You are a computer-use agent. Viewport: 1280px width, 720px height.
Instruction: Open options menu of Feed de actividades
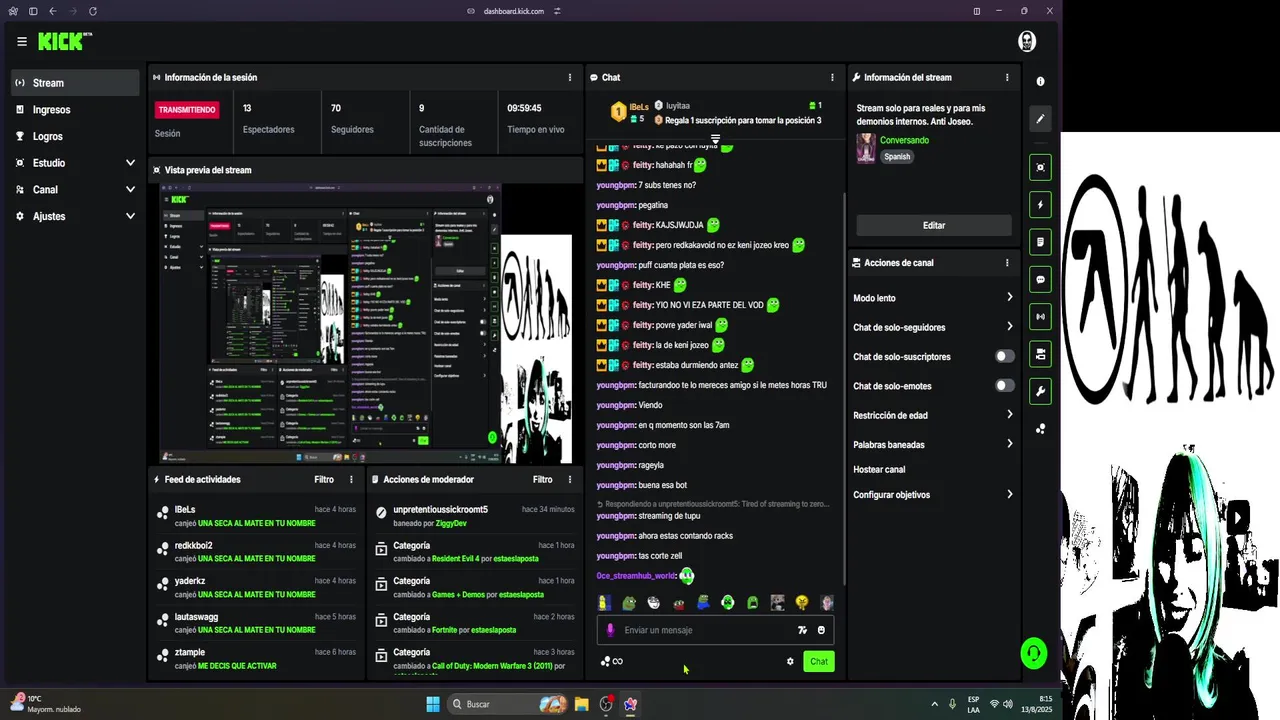coord(351,479)
